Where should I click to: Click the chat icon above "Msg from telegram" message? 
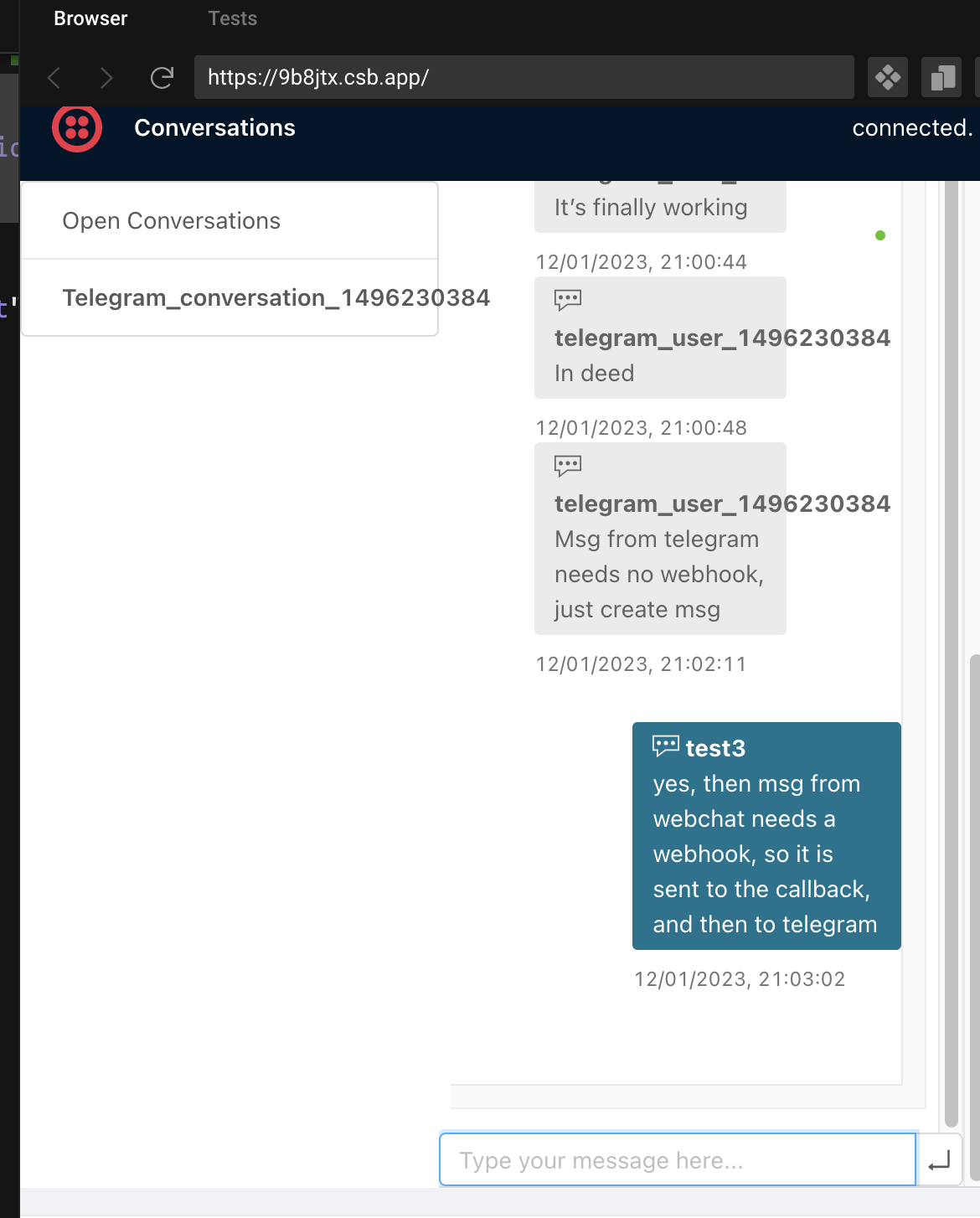(x=568, y=466)
